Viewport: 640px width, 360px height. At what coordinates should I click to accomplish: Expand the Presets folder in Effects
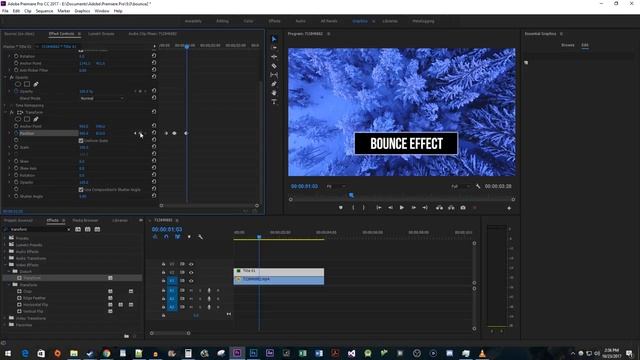tap(5, 238)
